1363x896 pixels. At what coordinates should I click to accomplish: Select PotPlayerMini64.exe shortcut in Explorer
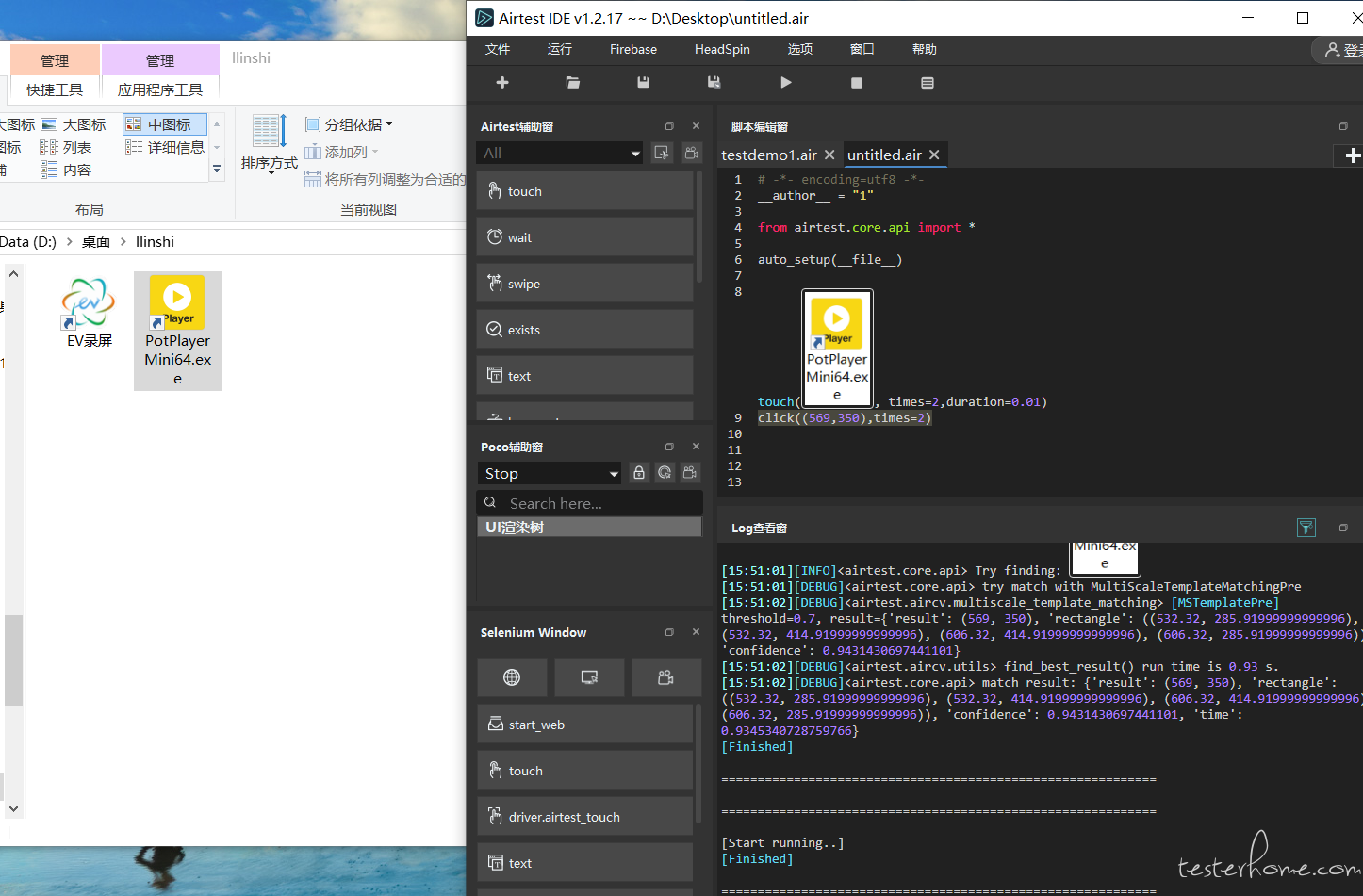[177, 331]
